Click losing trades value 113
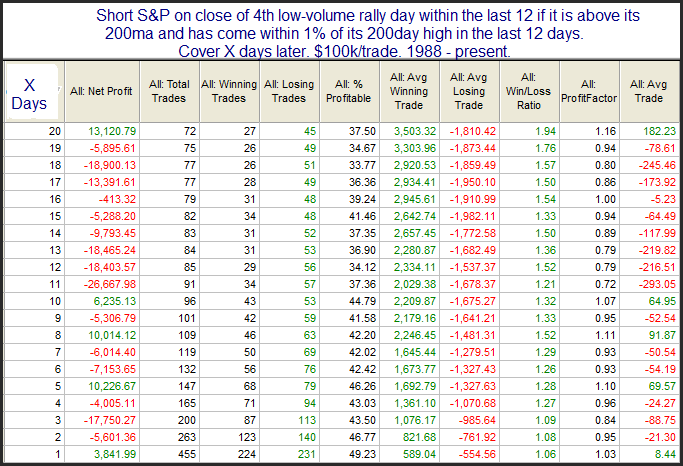The height and width of the screenshot is (466, 683). point(307,420)
